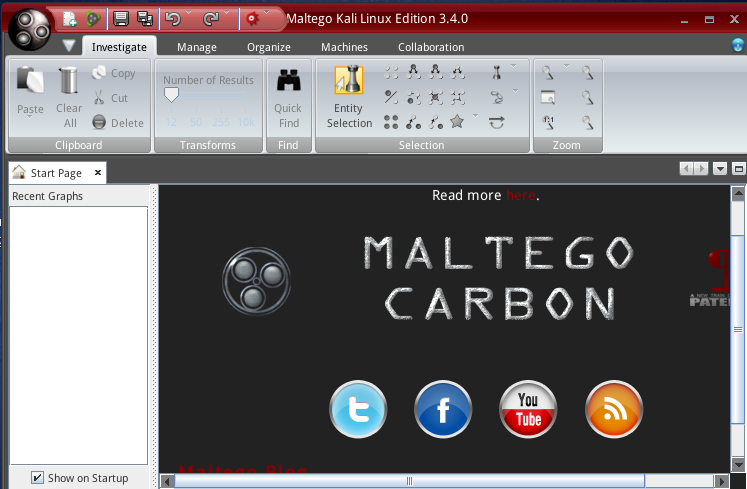Open dropdown arrow next to chess pawn icon
This screenshot has height=489, width=747.
click(514, 66)
